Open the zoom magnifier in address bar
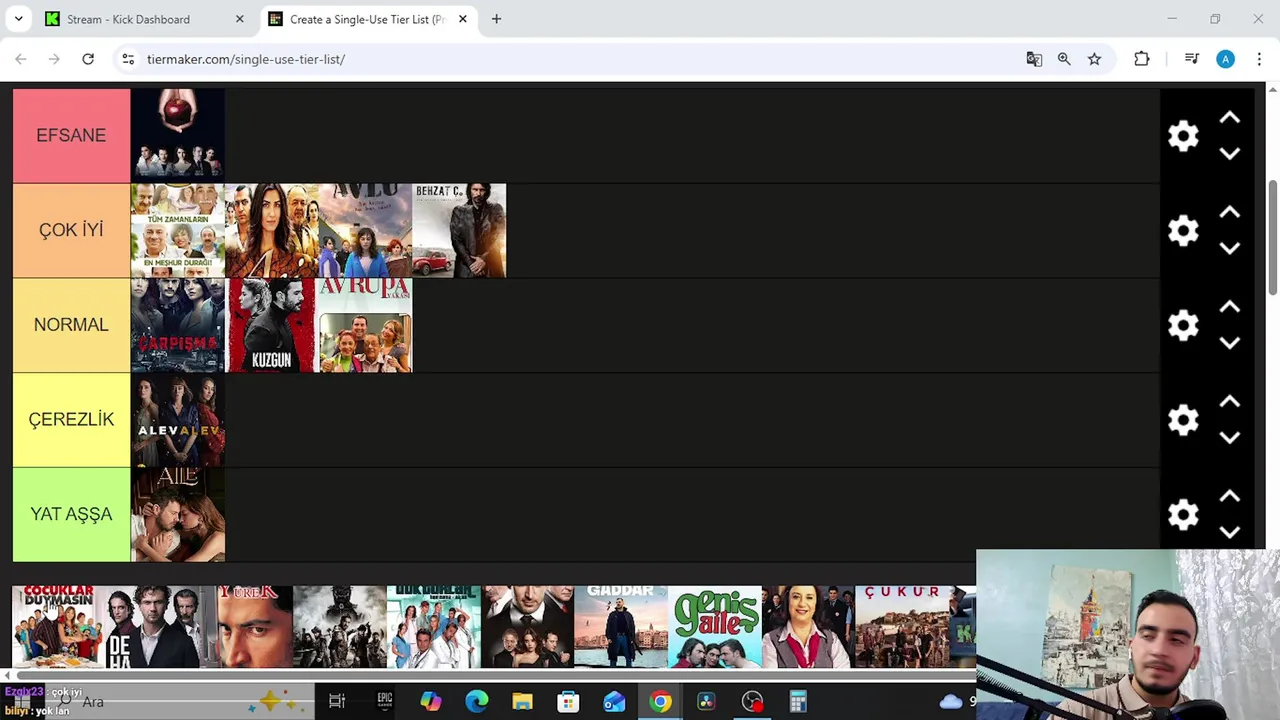1280x720 pixels. click(x=1064, y=59)
